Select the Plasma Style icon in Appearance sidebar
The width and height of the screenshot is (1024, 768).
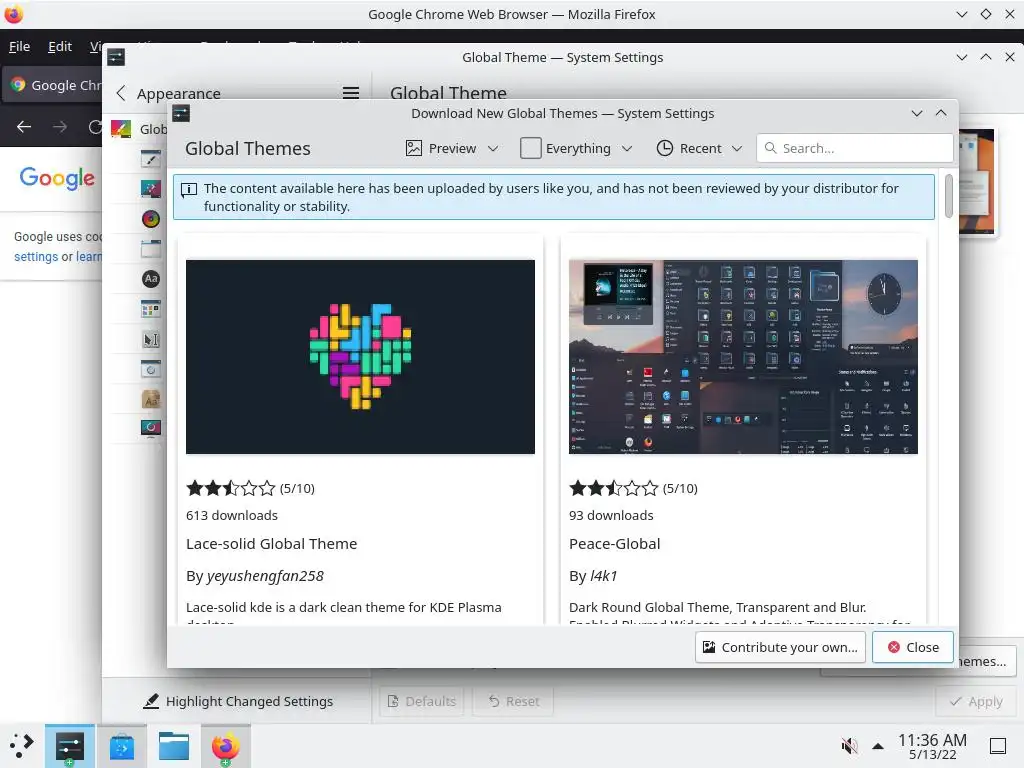(x=151, y=189)
